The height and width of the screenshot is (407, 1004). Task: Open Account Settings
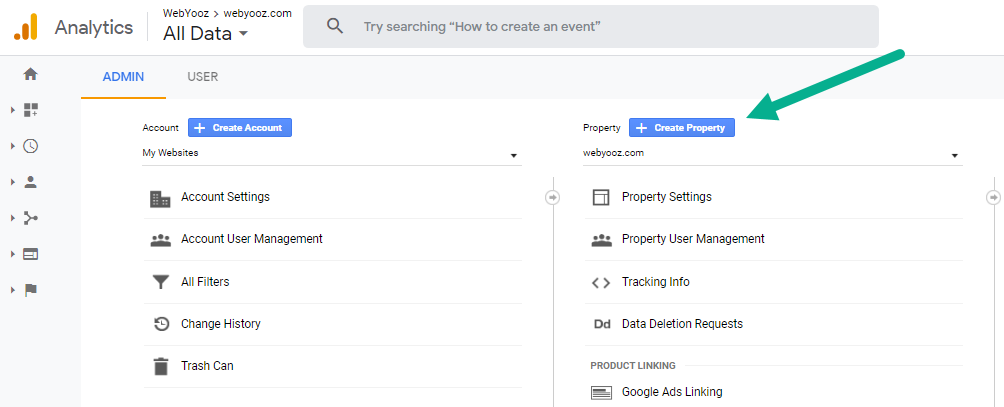[225, 197]
